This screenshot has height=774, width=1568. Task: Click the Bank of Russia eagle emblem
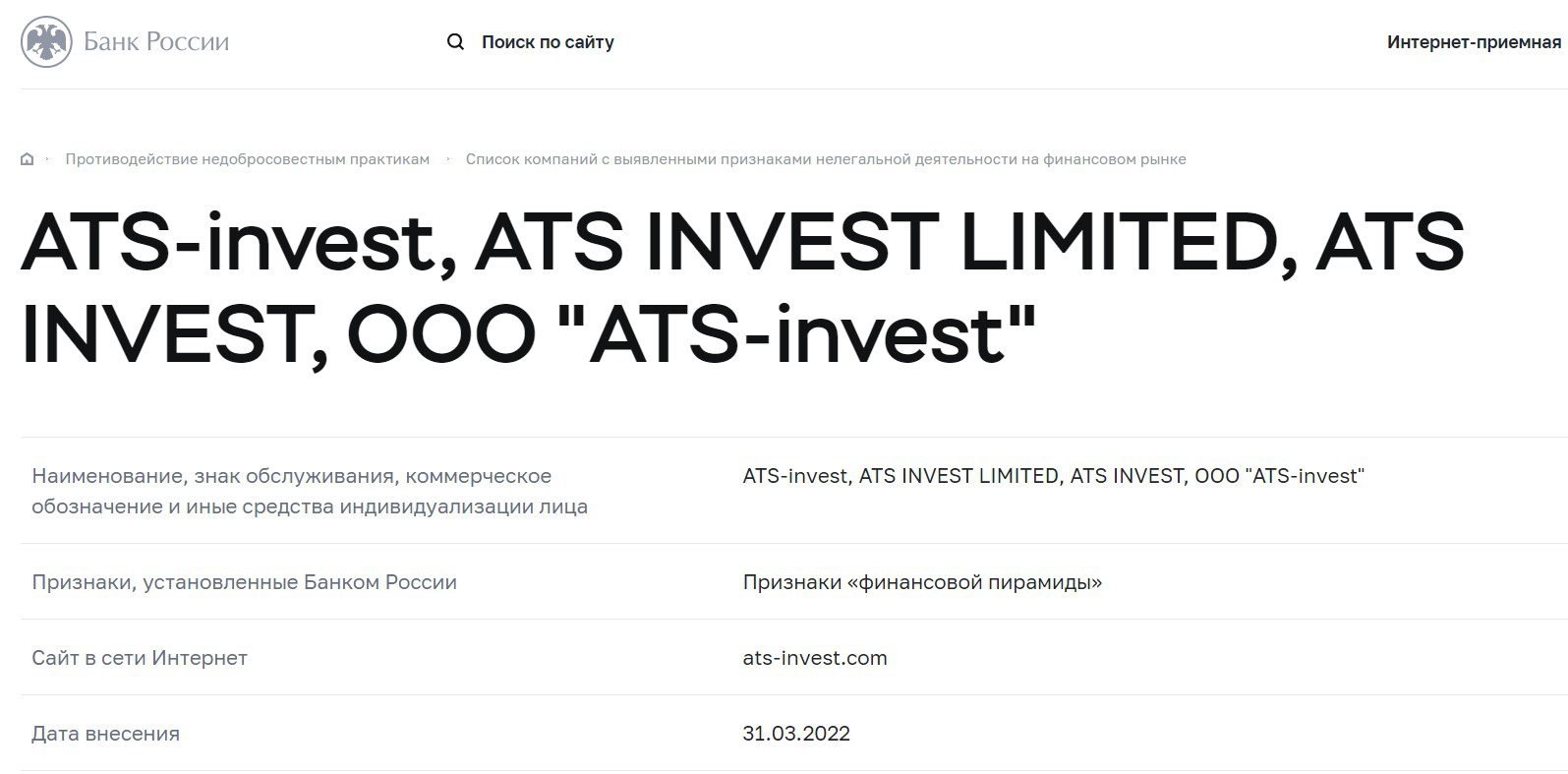coord(46,42)
